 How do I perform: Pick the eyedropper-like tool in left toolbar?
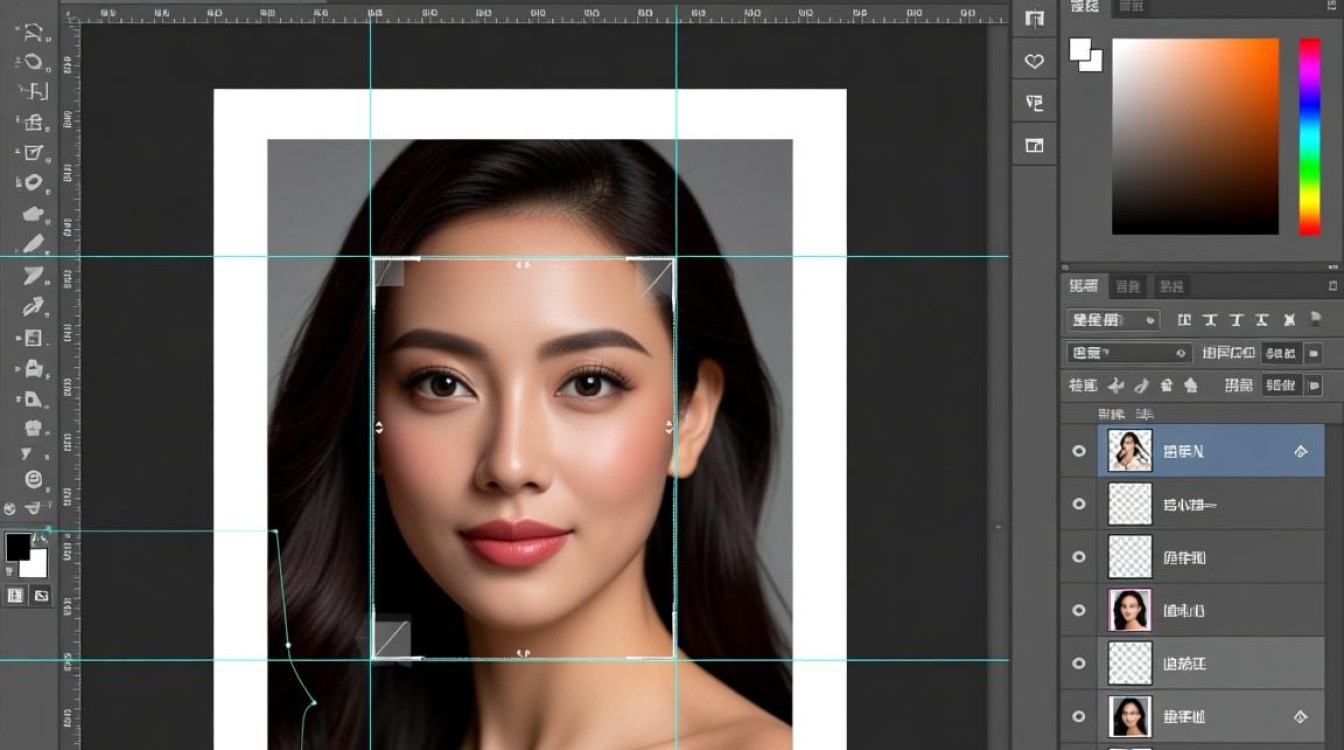coord(33,306)
